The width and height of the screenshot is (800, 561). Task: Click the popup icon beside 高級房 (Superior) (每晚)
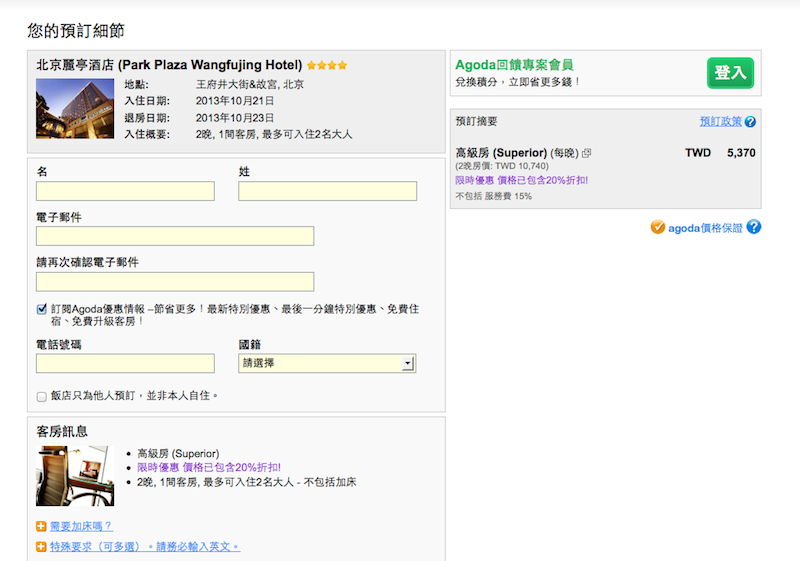pyautogui.click(x=587, y=153)
